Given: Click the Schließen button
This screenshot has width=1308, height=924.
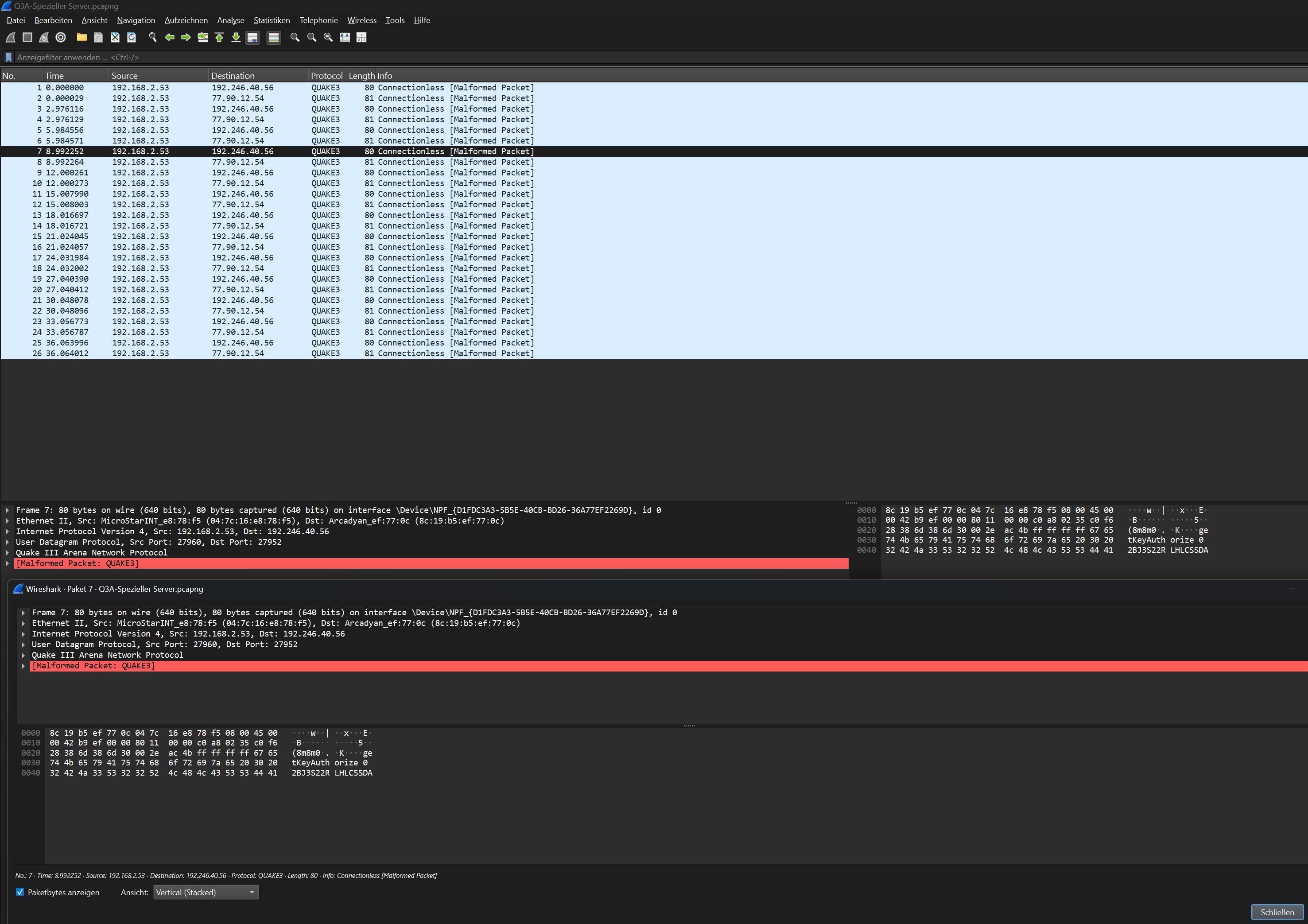Looking at the screenshot, I should 1277,912.
